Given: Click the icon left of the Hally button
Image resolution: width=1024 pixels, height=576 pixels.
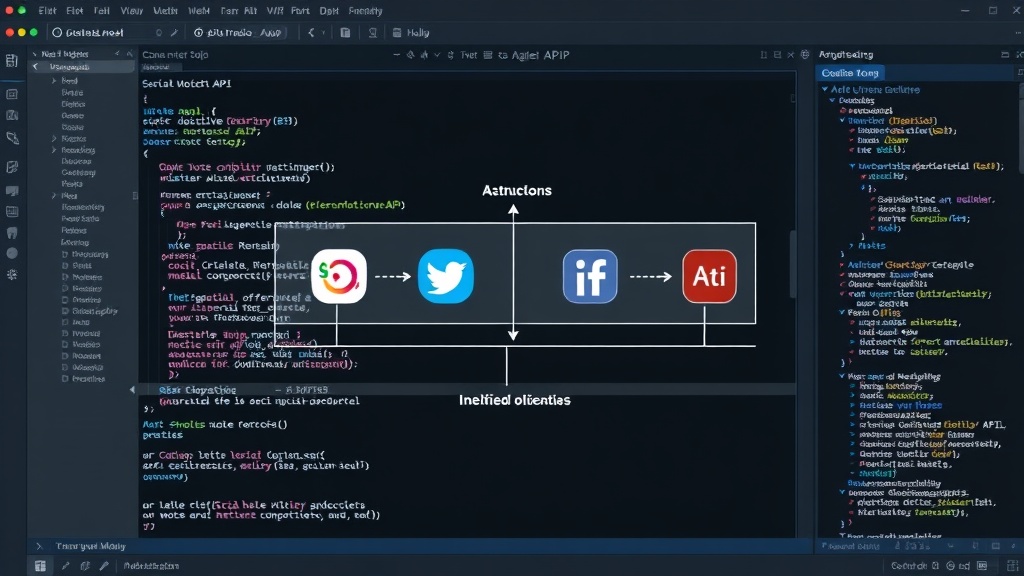Looking at the screenshot, I should pyautogui.click(x=397, y=33).
